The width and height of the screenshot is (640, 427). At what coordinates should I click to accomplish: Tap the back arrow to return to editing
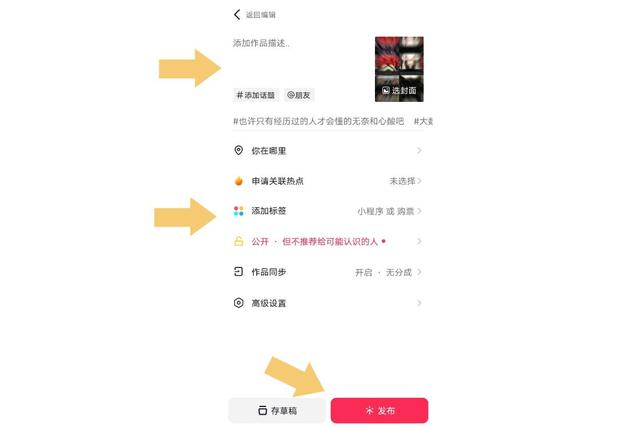[x=237, y=15]
